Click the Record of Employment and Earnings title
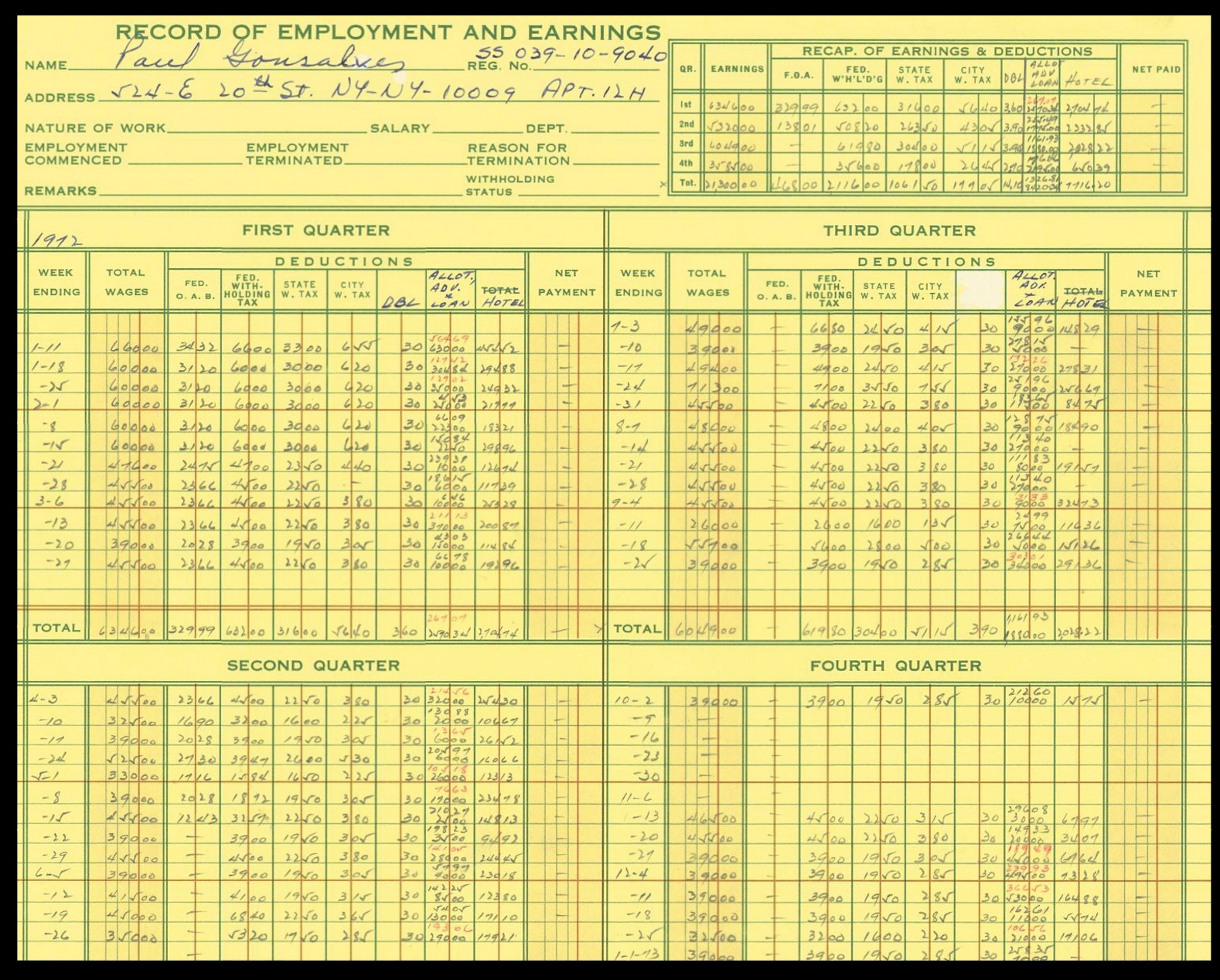 pyautogui.click(x=388, y=32)
